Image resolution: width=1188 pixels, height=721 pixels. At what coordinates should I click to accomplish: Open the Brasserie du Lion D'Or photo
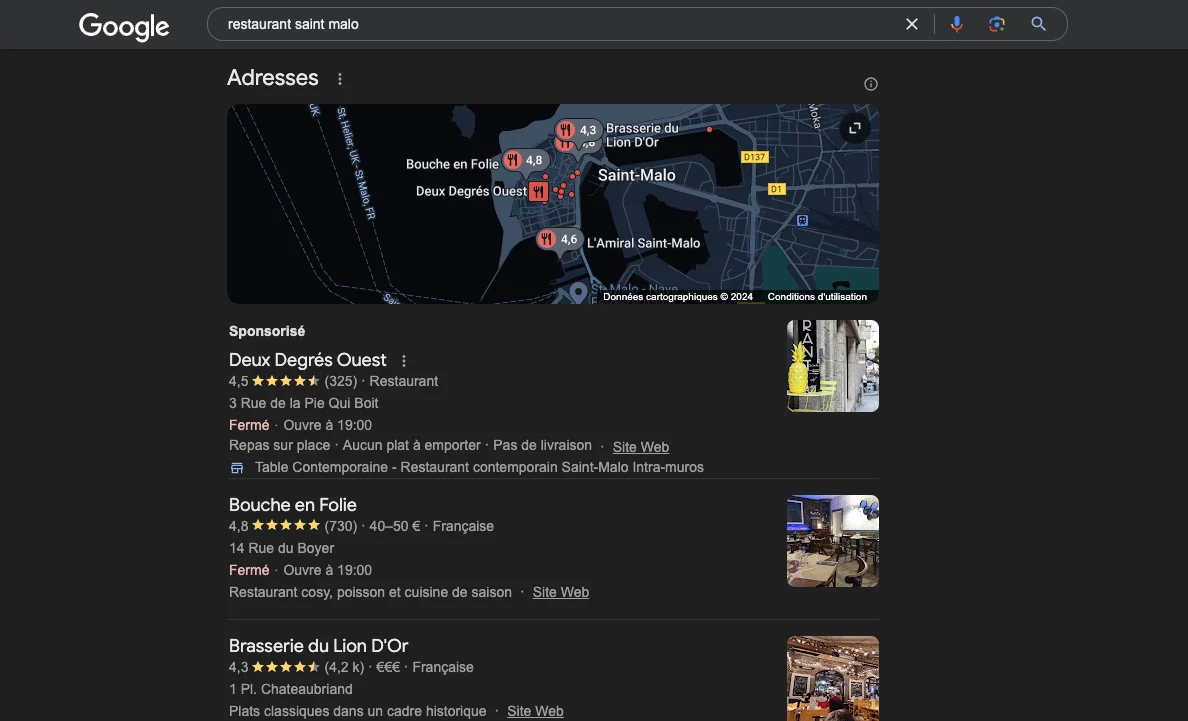coord(833,679)
